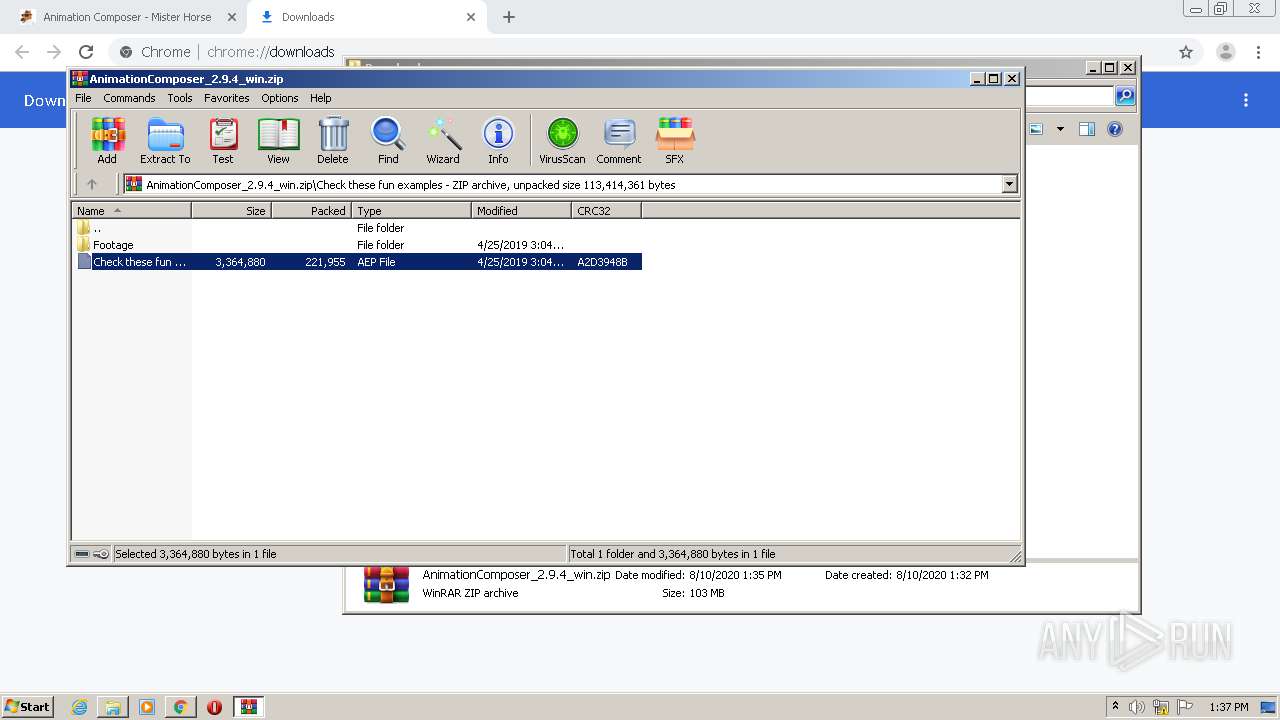Sort by the Type column header
The width and height of the screenshot is (1280, 720).
(x=411, y=210)
